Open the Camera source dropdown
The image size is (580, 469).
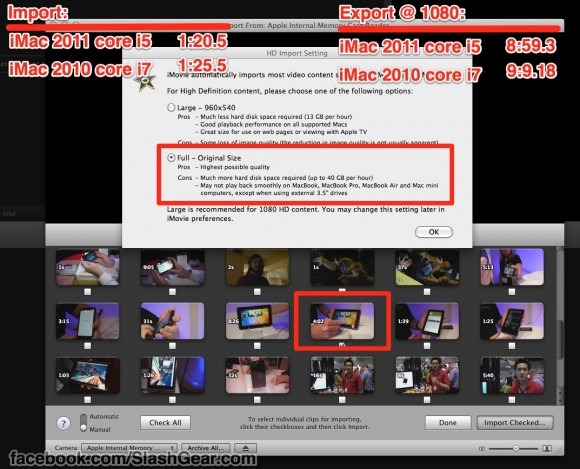click(129, 448)
